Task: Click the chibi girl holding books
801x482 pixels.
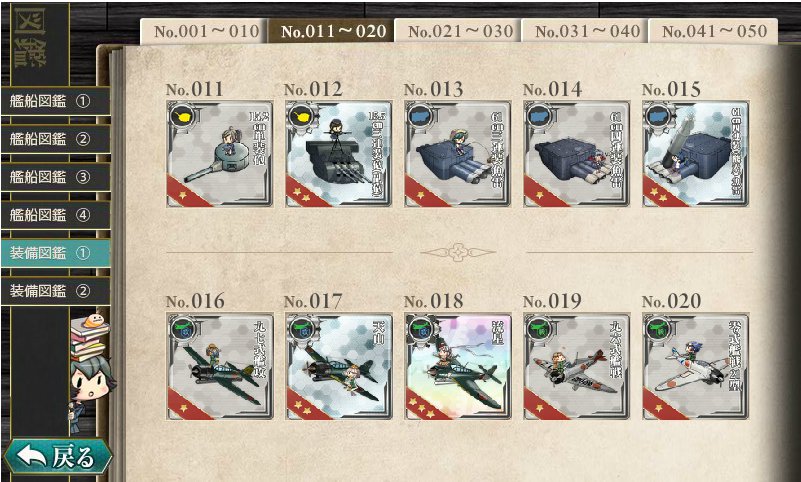Action: (x=91, y=371)
